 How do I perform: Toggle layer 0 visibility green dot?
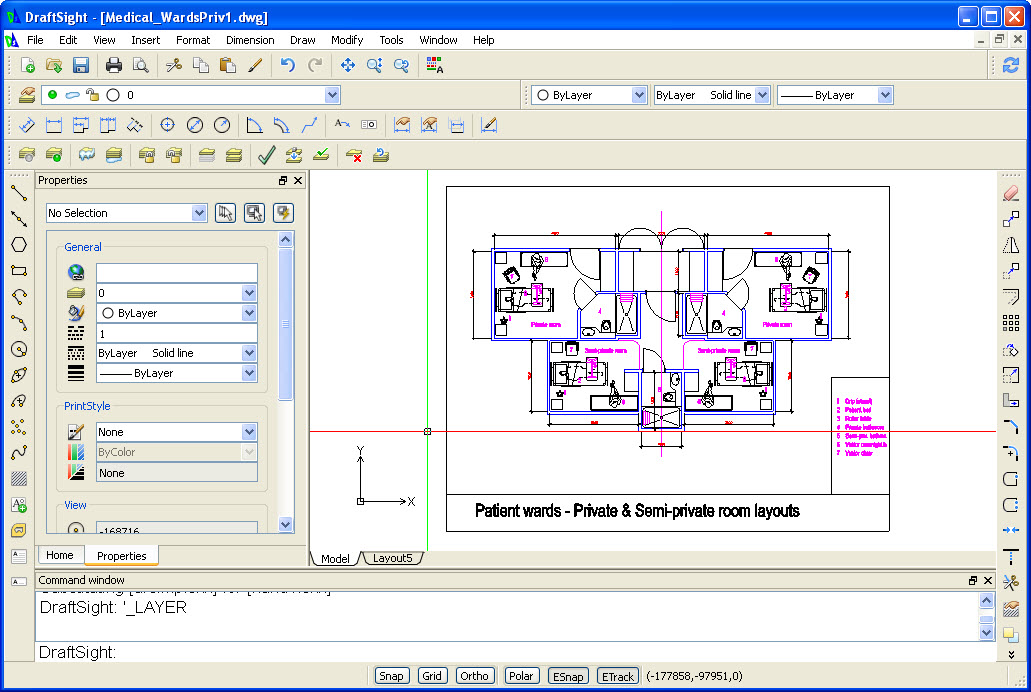[x=53, y=95]
